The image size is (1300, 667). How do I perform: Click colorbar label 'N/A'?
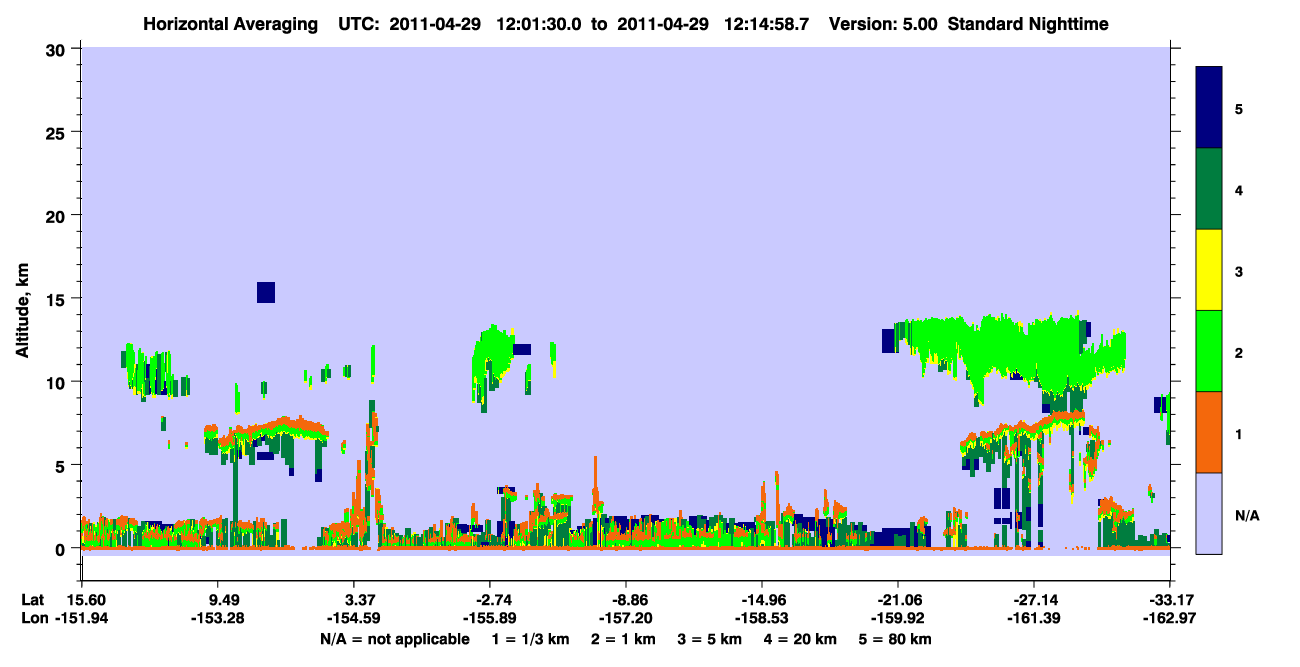tap(1246, 516)
